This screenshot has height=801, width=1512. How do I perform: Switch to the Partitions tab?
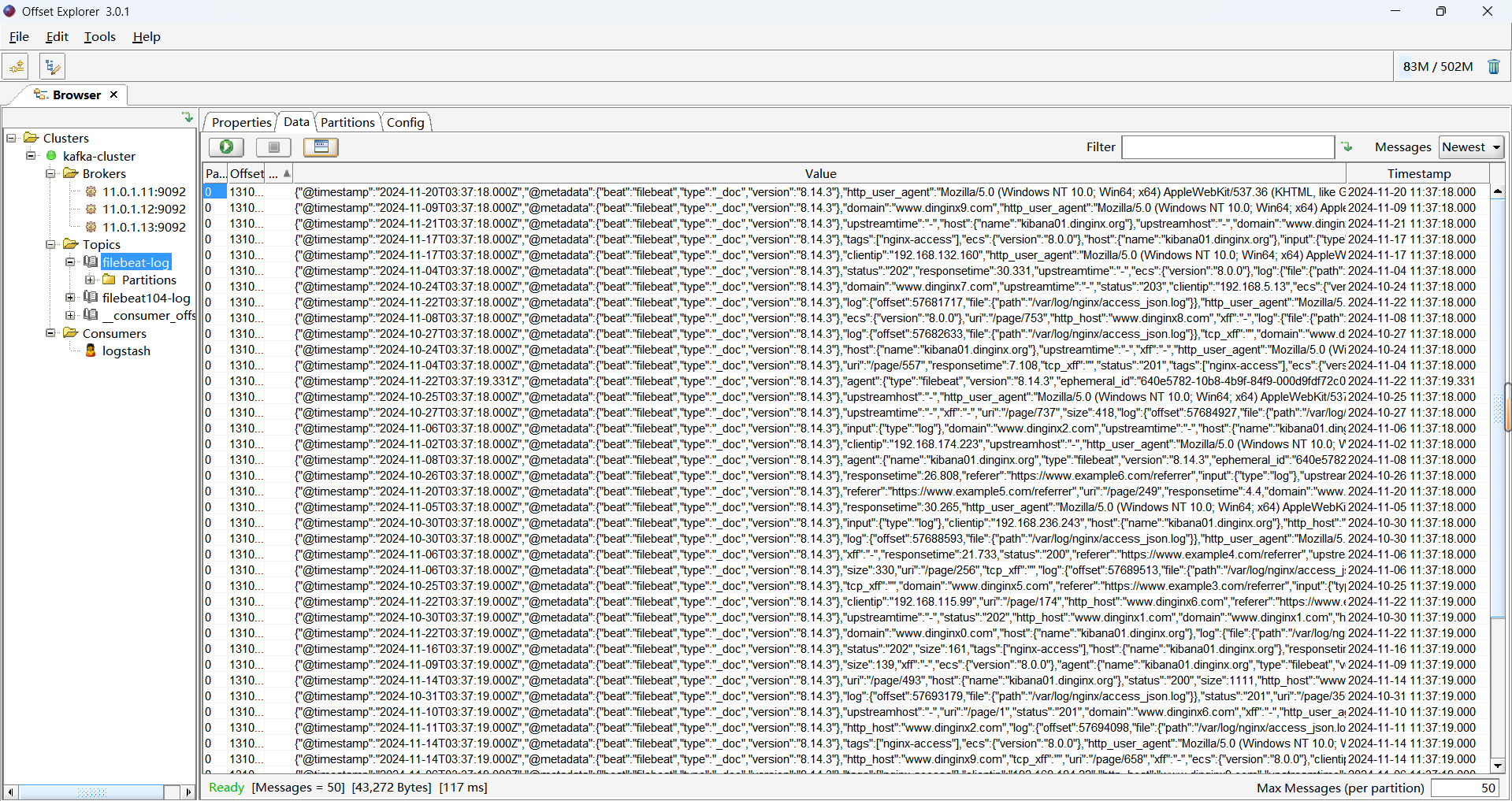click(x=347, y=122)
